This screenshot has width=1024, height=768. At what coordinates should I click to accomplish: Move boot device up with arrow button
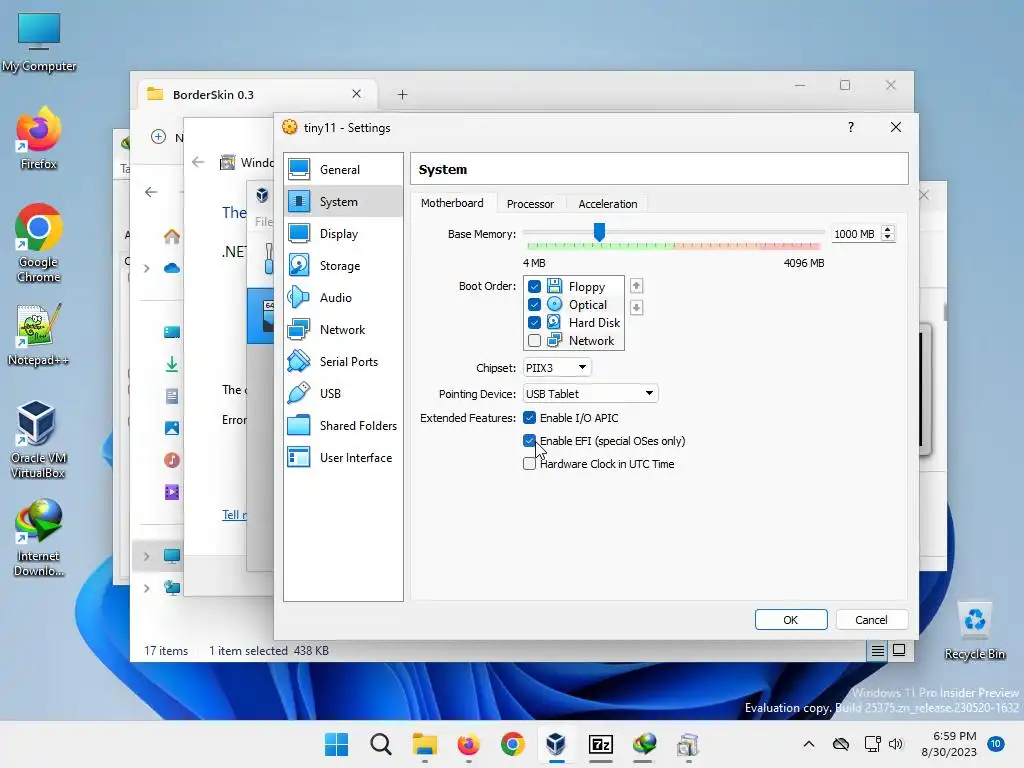(636, 286)
